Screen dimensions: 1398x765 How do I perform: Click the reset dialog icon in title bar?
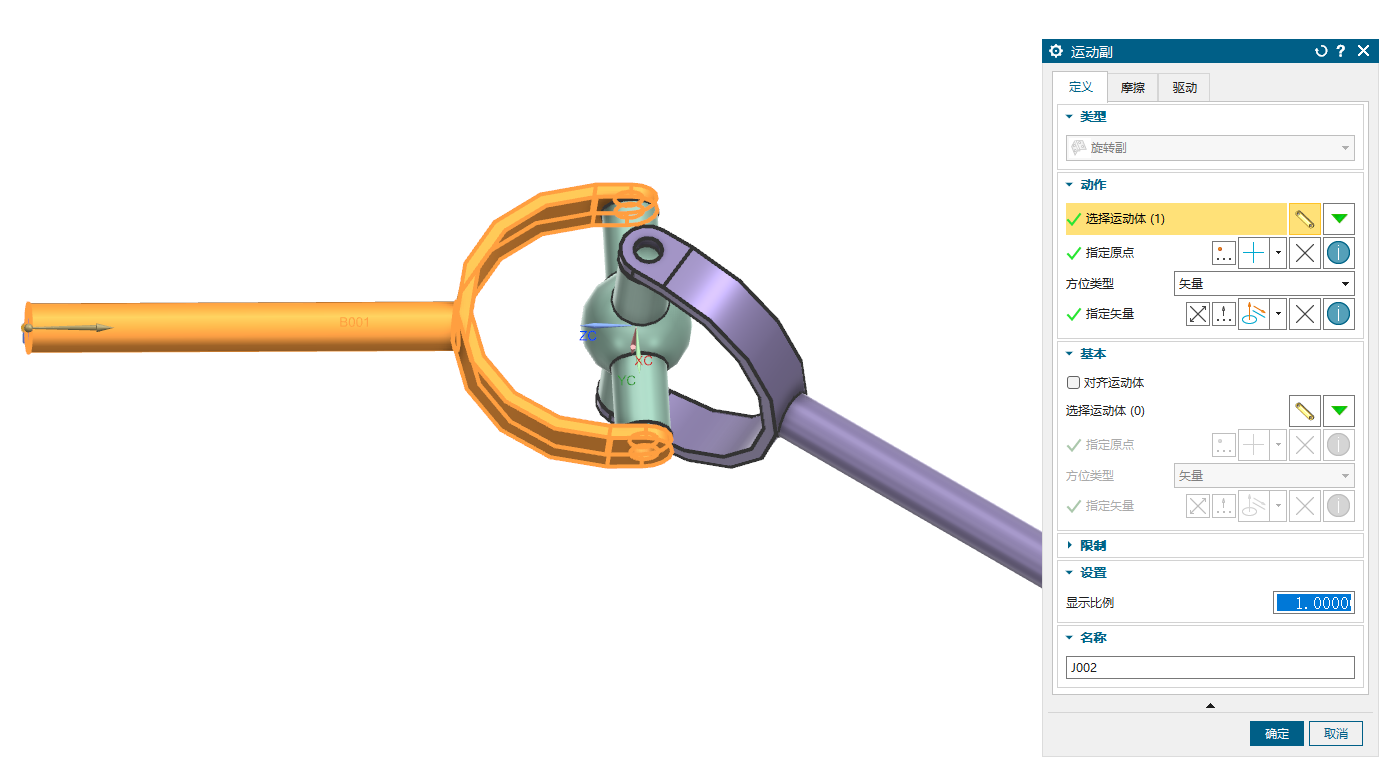tap(1321, 51)
